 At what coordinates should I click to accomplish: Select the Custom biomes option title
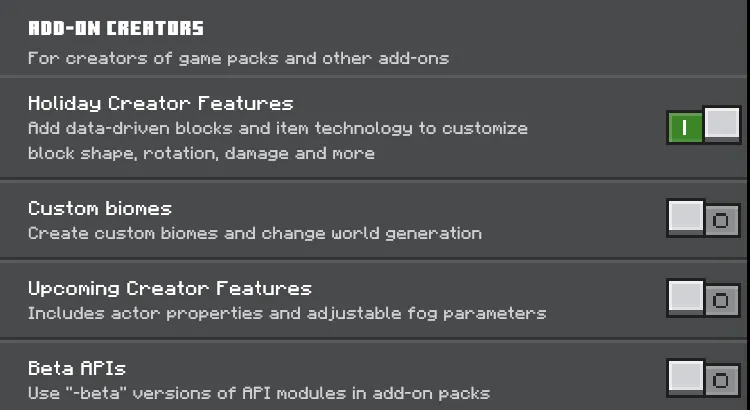100,208
